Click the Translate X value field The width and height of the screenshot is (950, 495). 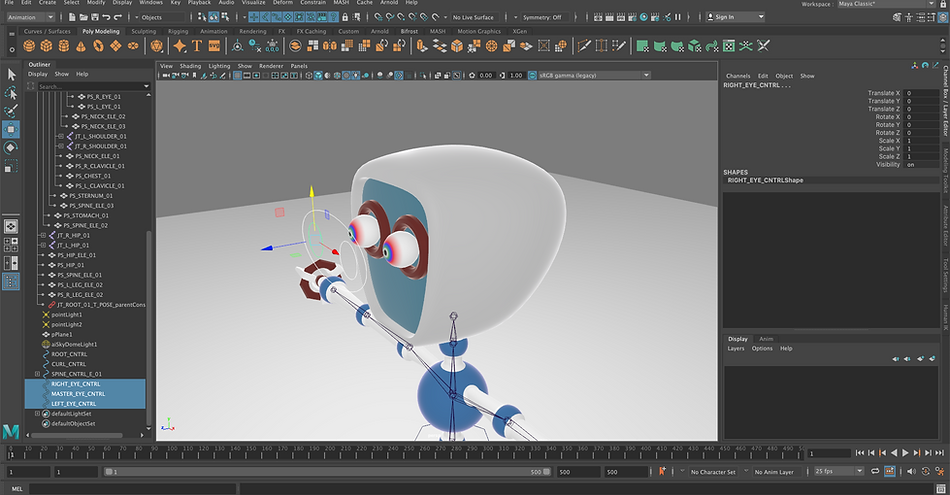[922, 93]
